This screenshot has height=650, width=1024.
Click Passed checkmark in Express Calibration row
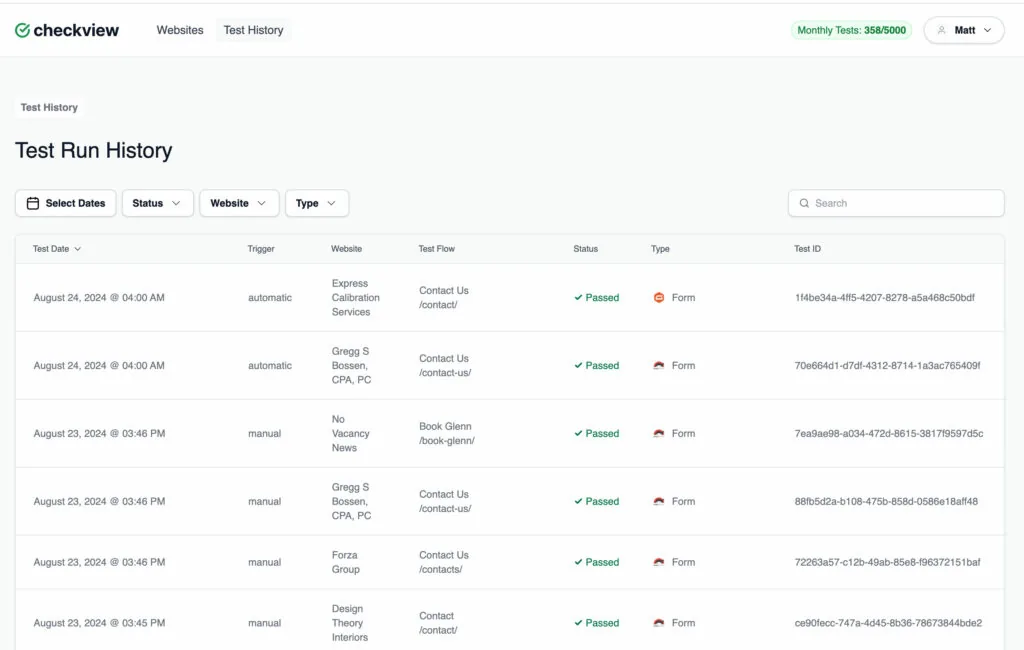(578, 297)
